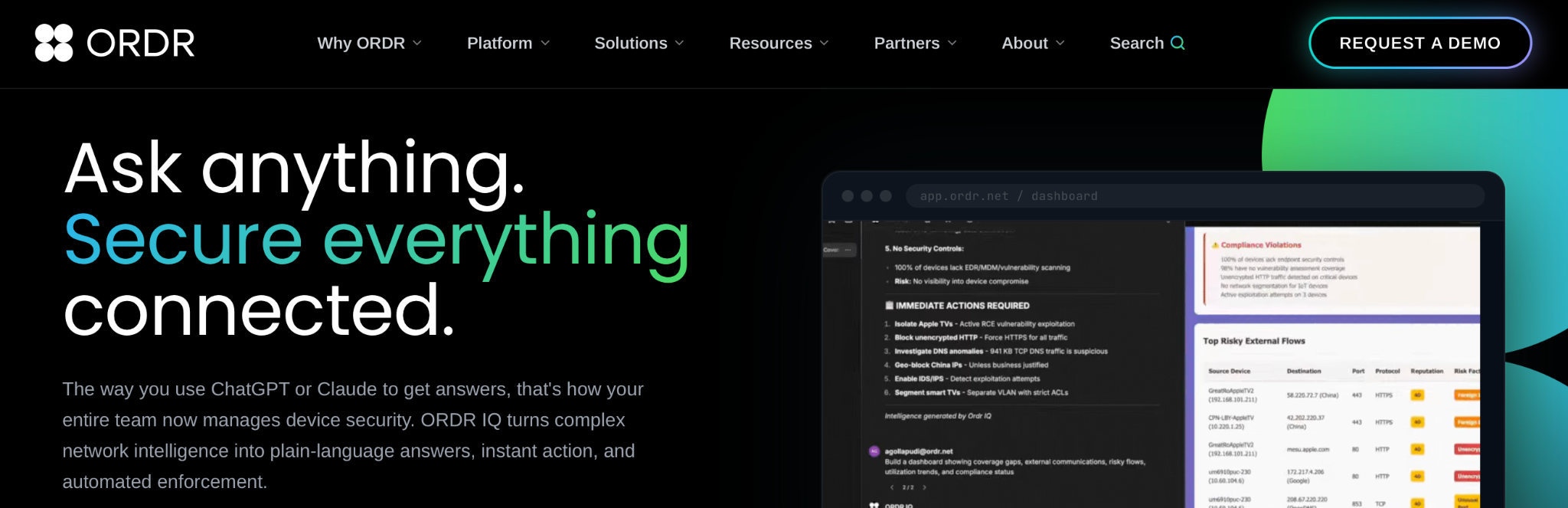Click the purple user avatar beside agollapudi@ordr.net
The width and height of the screenshot is (1568, 508).
[x=874, y=451]
